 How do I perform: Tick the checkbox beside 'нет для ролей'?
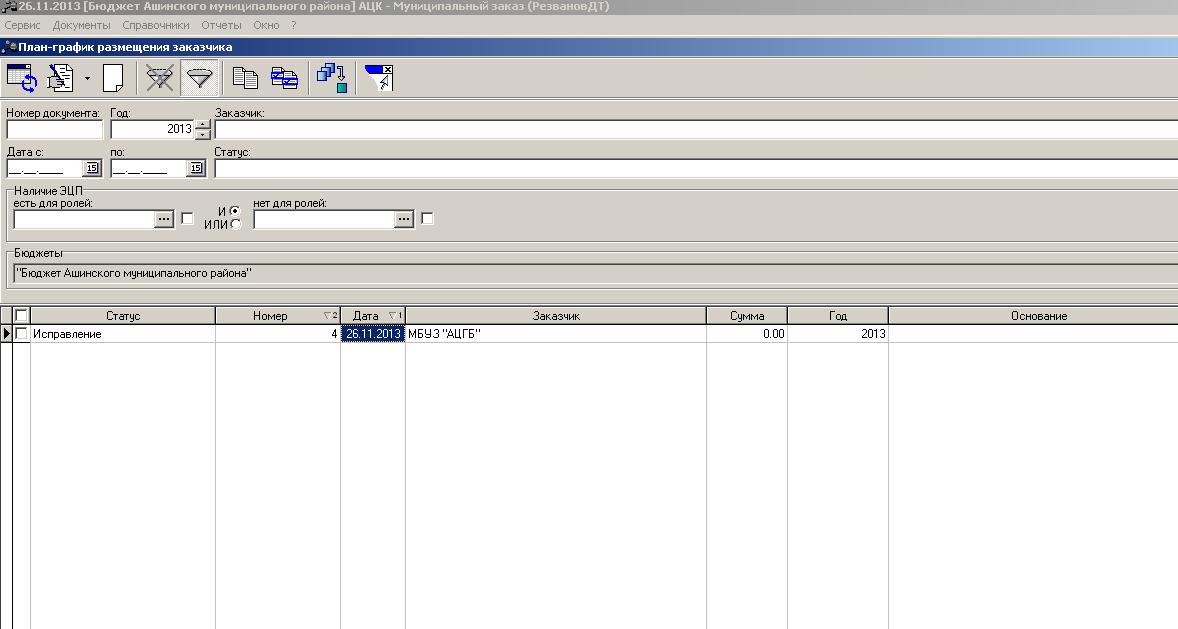[427, 219]
